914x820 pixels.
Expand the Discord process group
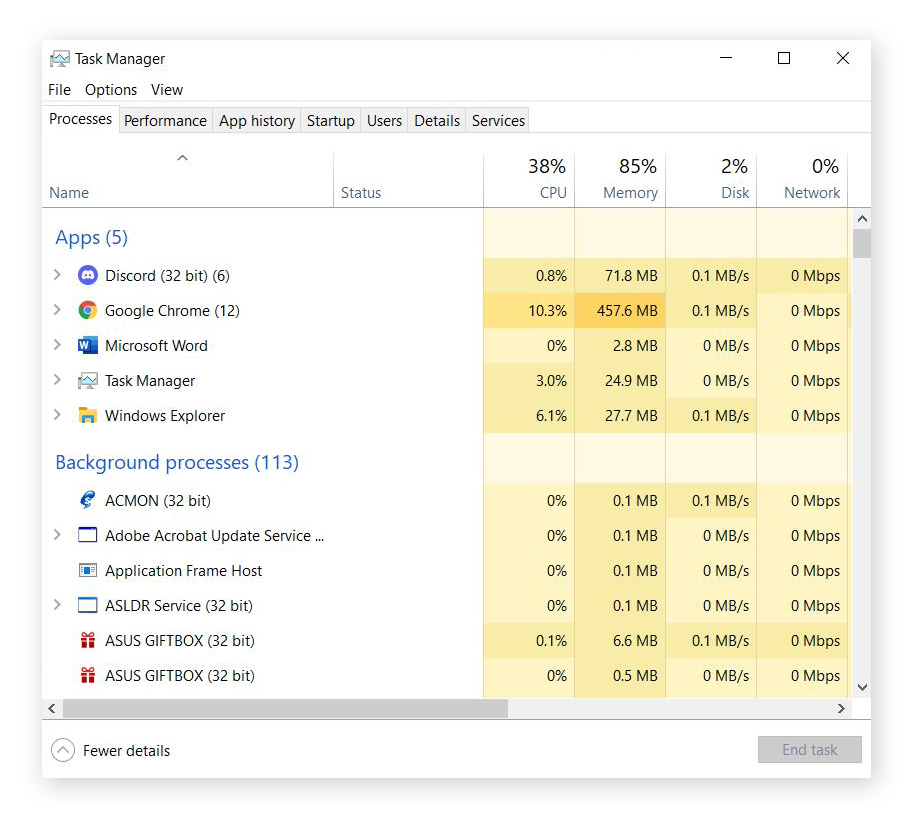coord(57,275)
